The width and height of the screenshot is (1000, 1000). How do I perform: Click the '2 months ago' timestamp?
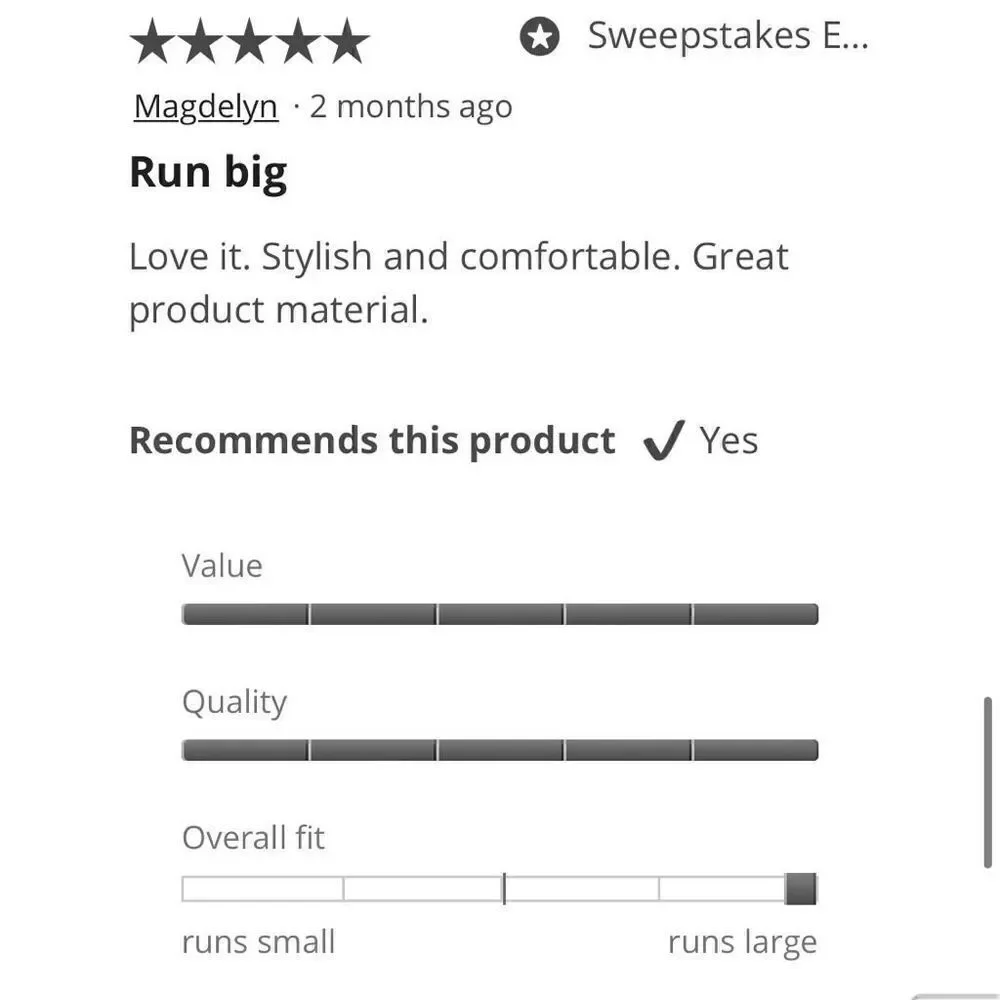pos(411,107)
